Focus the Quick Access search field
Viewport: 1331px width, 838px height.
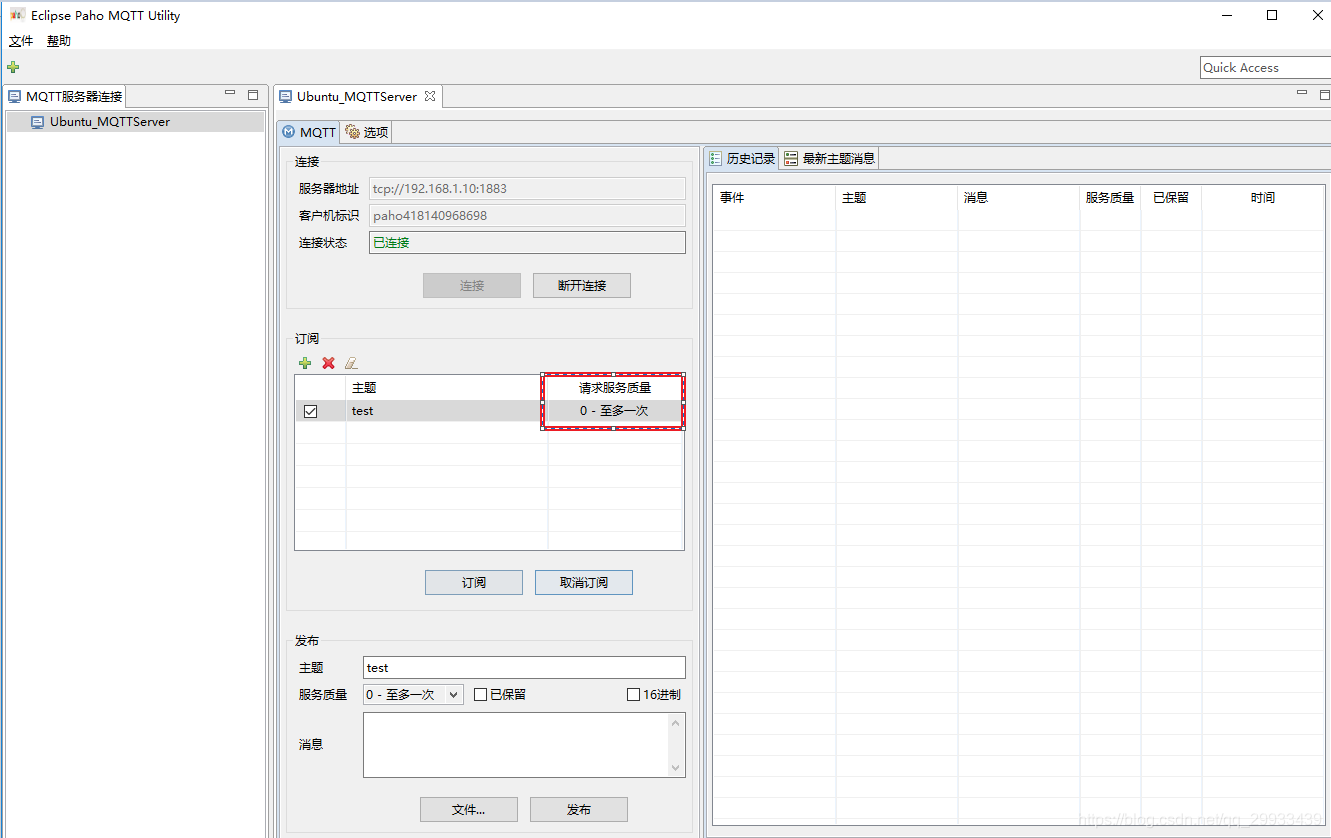(x=1265, y=67)
